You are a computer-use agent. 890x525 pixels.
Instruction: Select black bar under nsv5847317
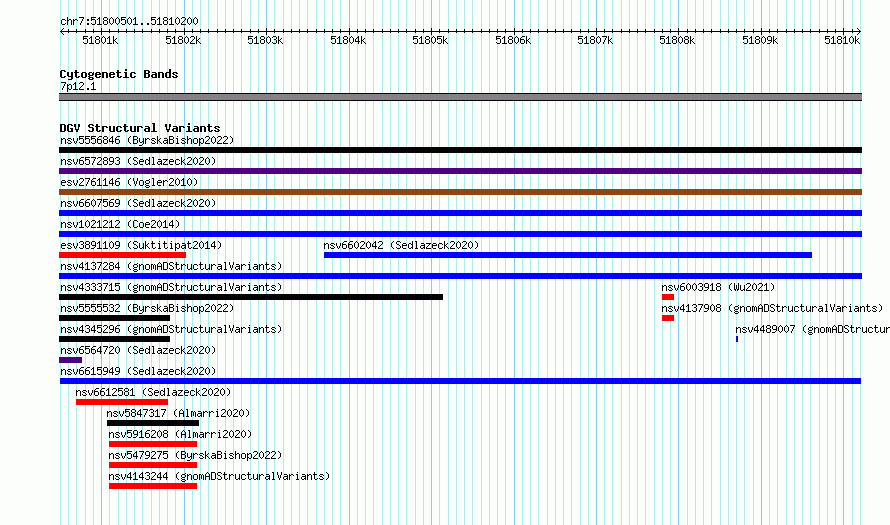pos(153,423)
